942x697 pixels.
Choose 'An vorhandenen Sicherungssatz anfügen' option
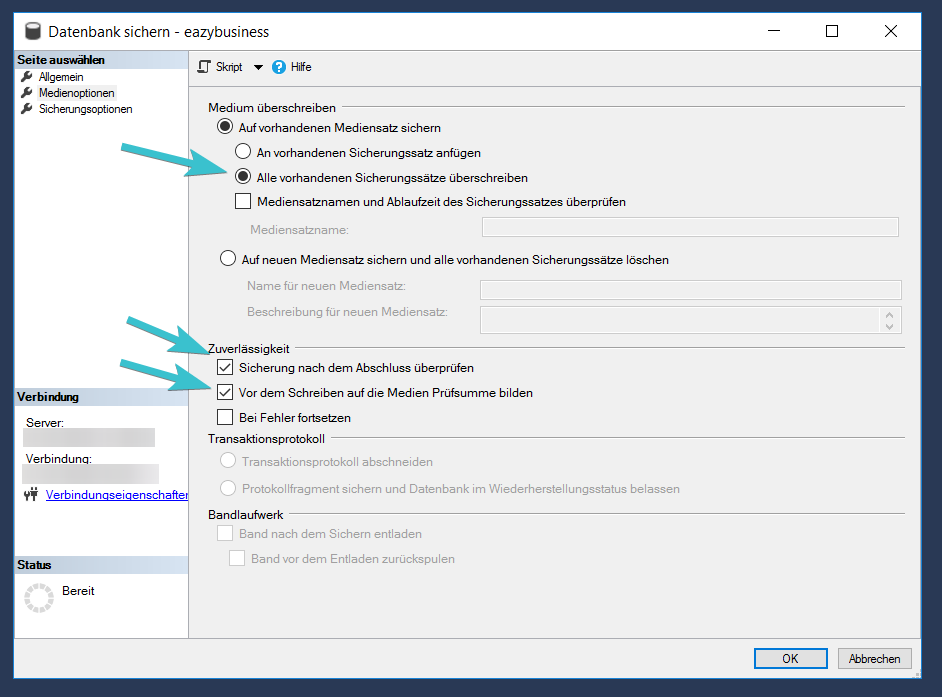[242, 153]
